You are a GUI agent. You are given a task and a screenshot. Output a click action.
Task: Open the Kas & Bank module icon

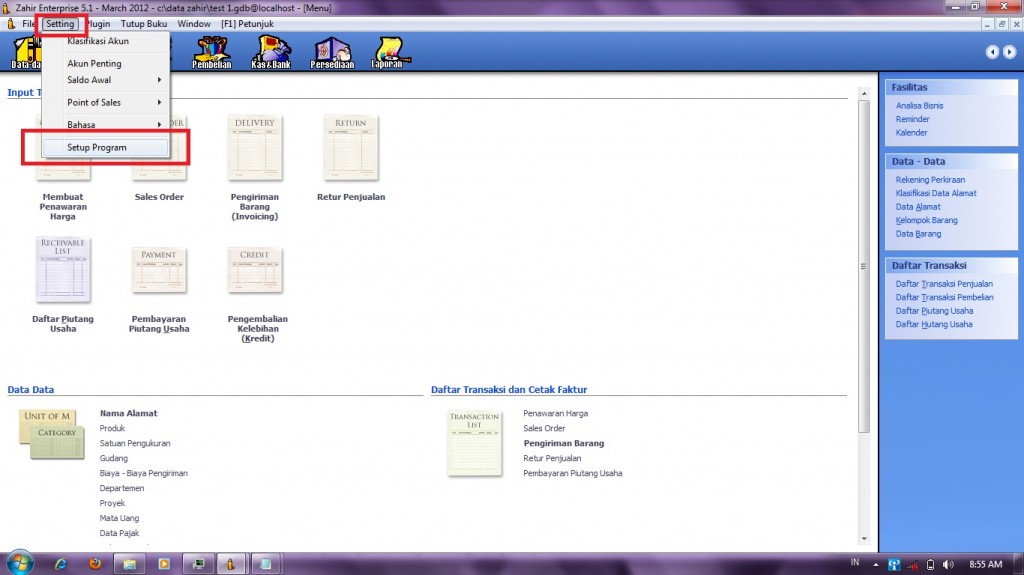pos(271,52)
